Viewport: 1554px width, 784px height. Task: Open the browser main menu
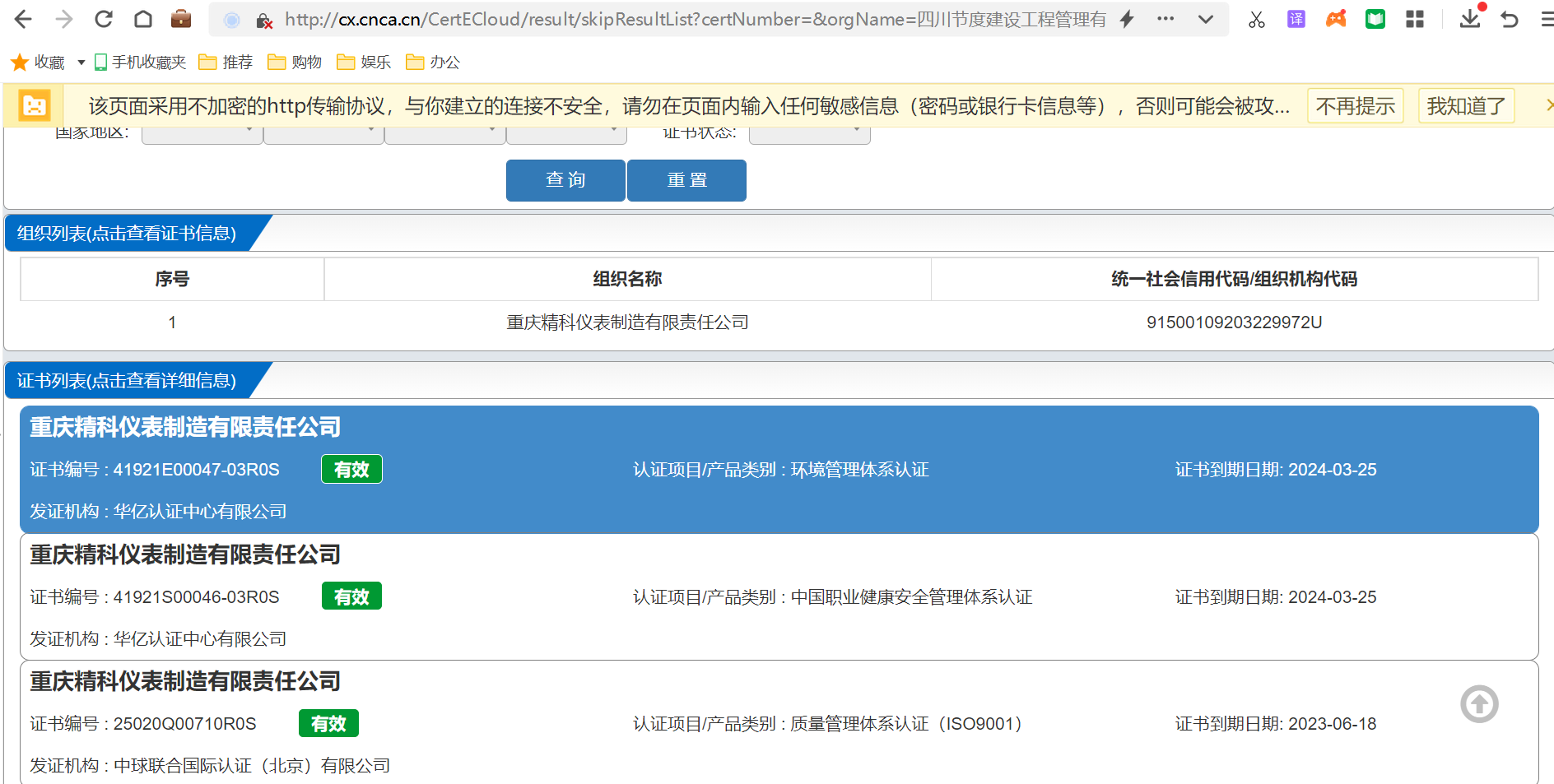1547,20
